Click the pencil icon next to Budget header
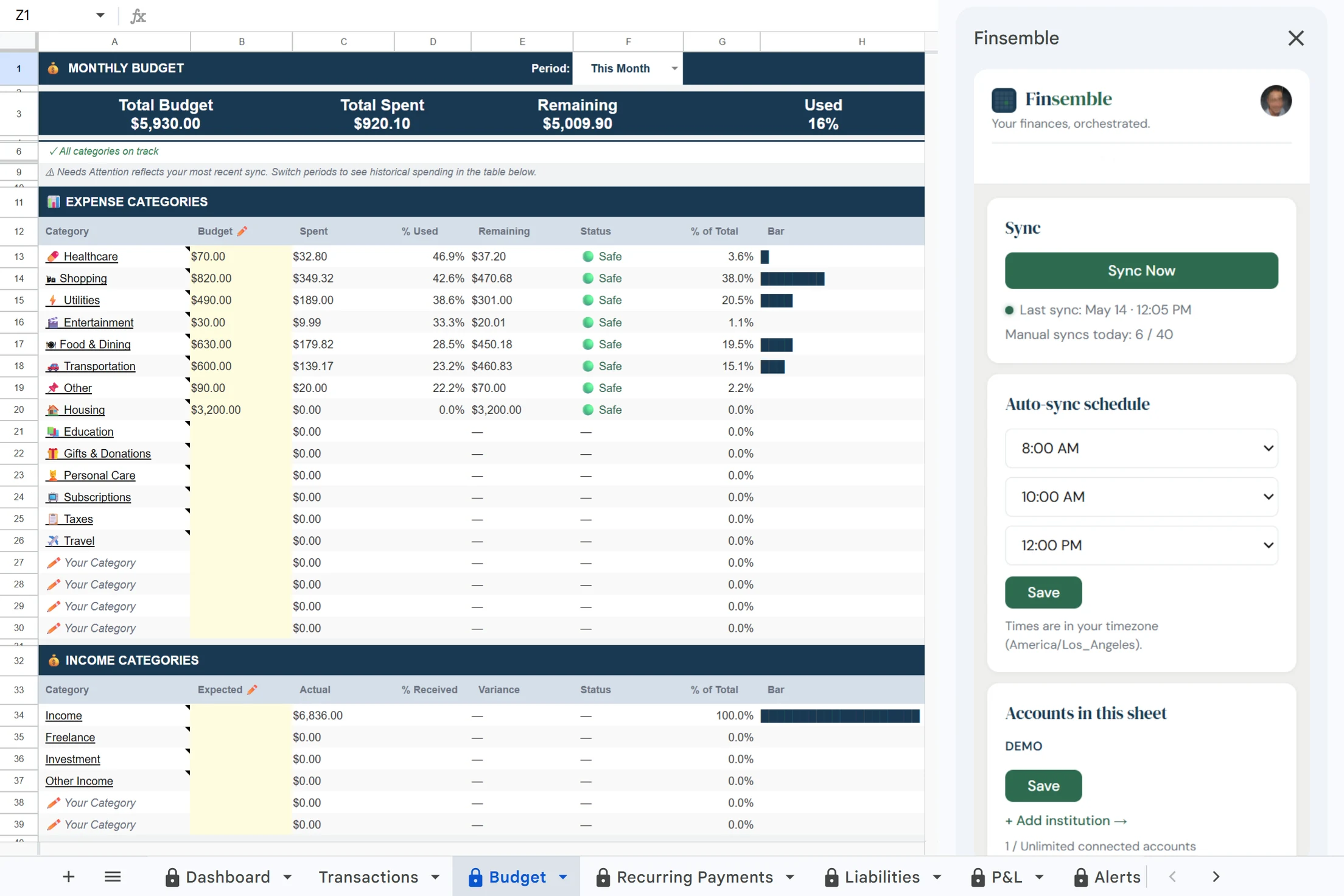 242,231
